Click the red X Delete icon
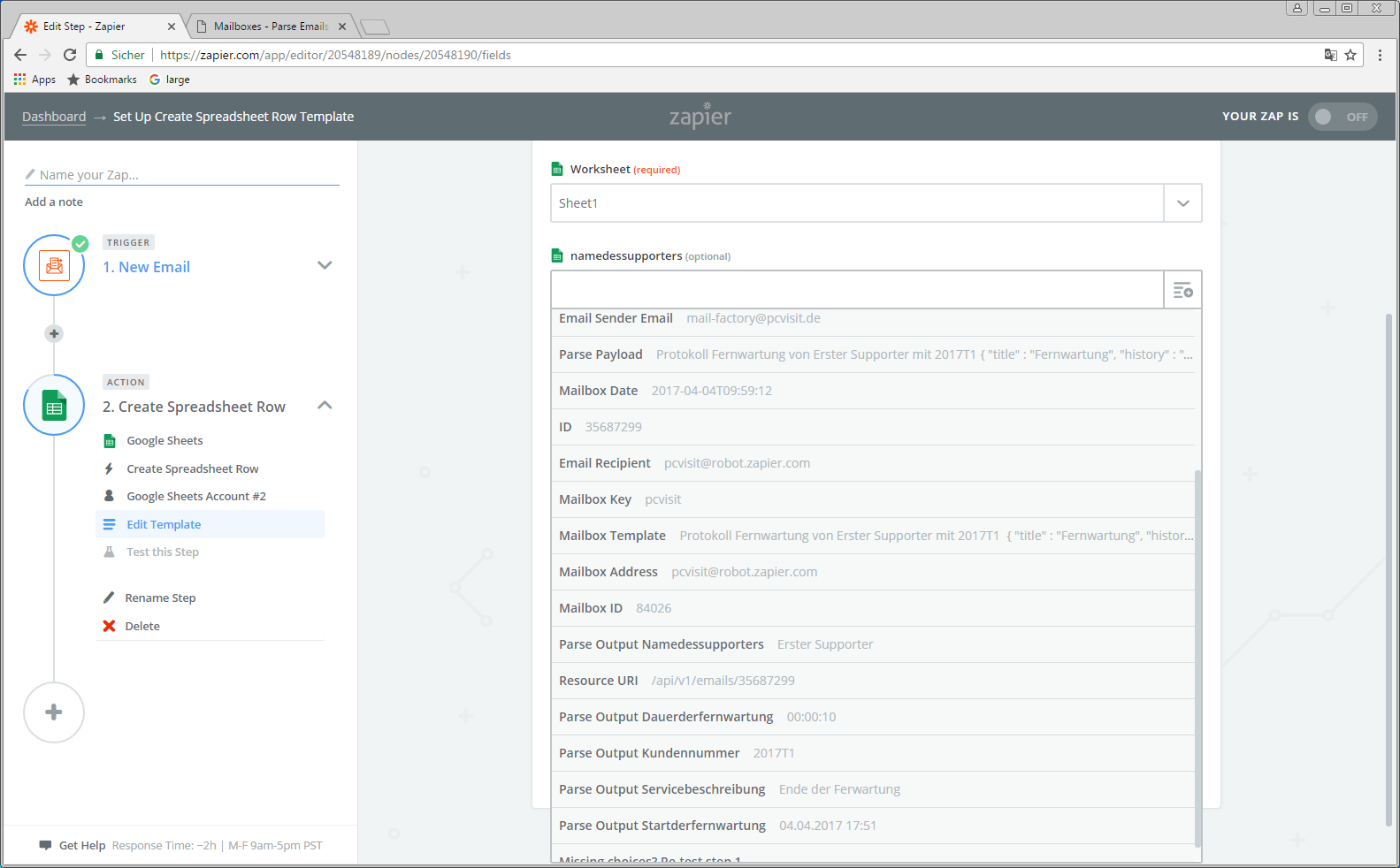The height and width of the screenshot is (868, 1400). coord(109,626)
